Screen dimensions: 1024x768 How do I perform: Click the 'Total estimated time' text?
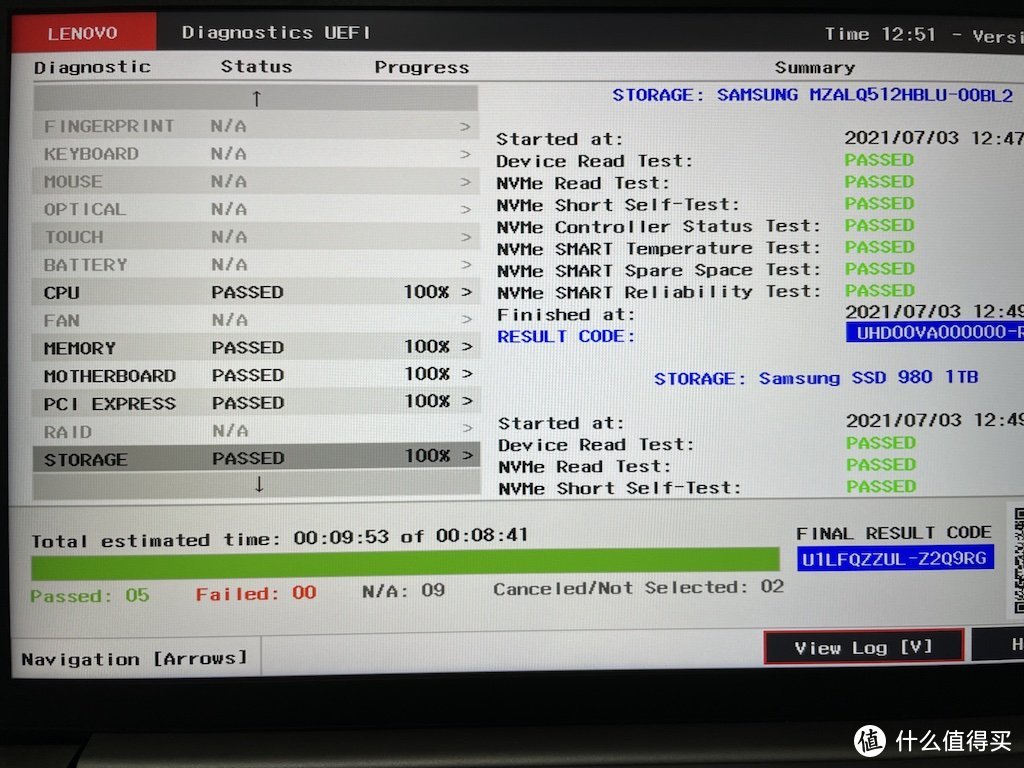pyautogui.click(x=280, y=539)
